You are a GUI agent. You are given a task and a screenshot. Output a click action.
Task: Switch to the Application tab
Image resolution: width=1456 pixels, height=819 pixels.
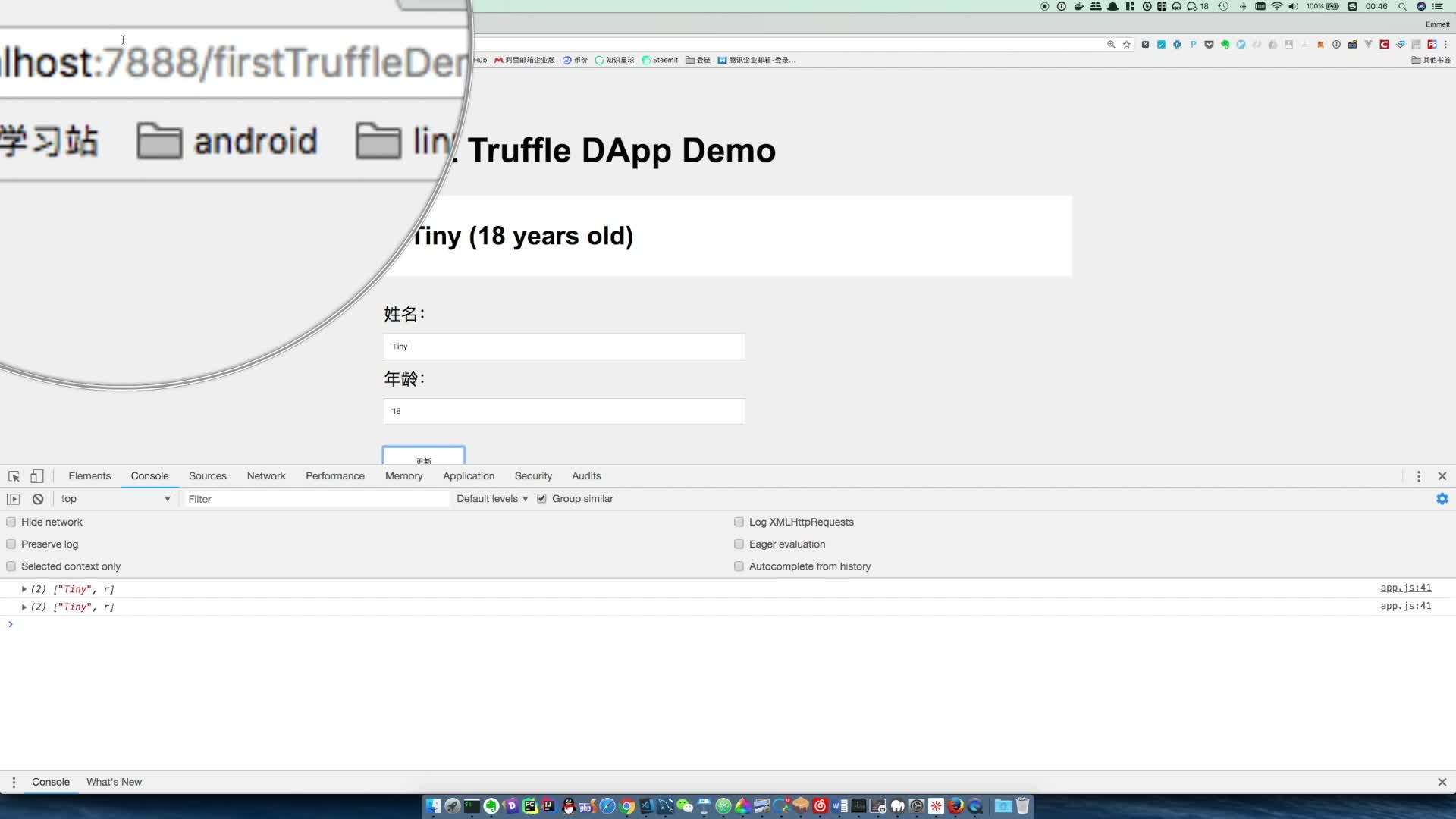point(469,476)
